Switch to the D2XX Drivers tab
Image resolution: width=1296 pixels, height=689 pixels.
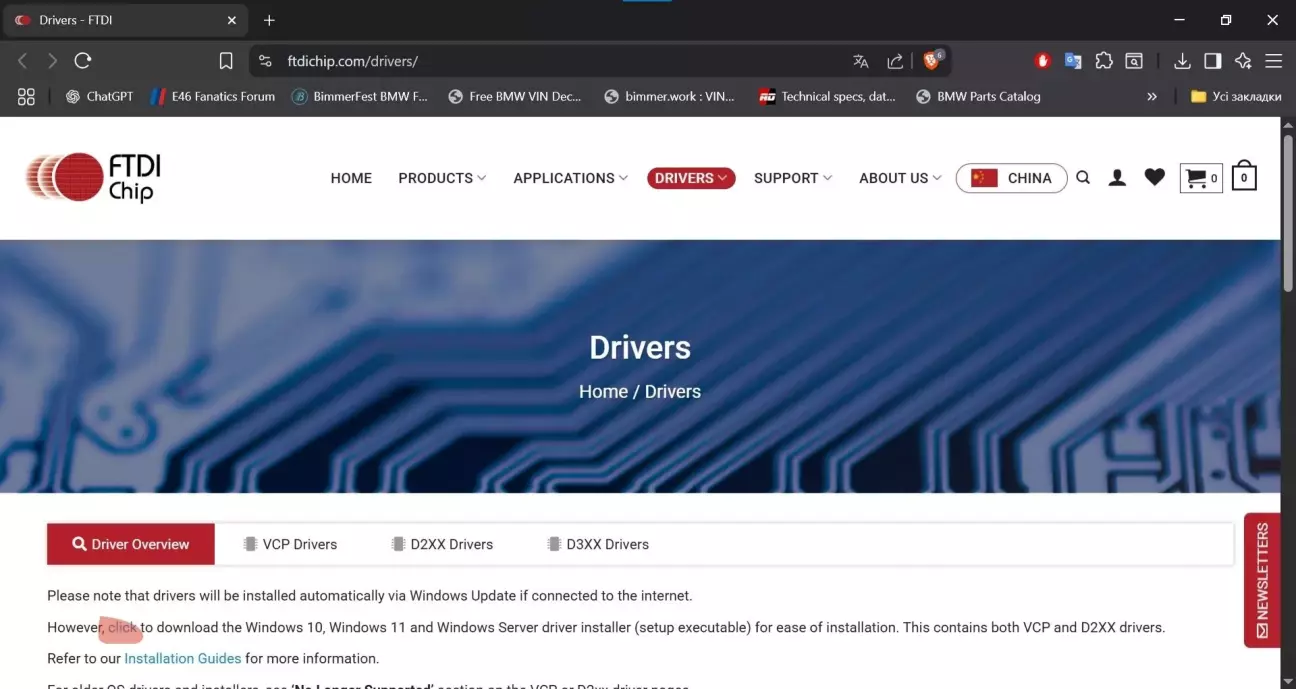pyautogui.click(x=442, y=544)
